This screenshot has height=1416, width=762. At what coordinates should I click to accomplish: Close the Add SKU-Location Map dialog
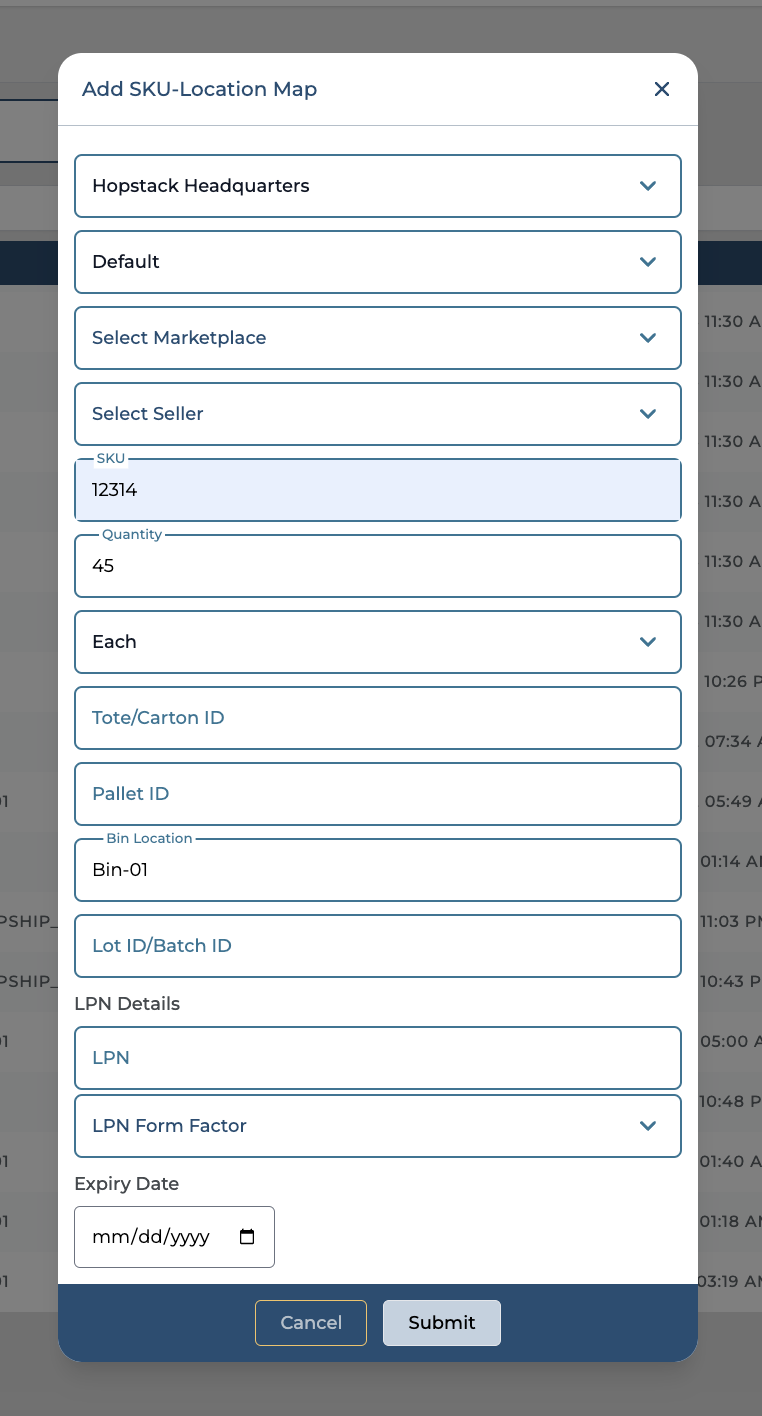[x=661, y=89]
